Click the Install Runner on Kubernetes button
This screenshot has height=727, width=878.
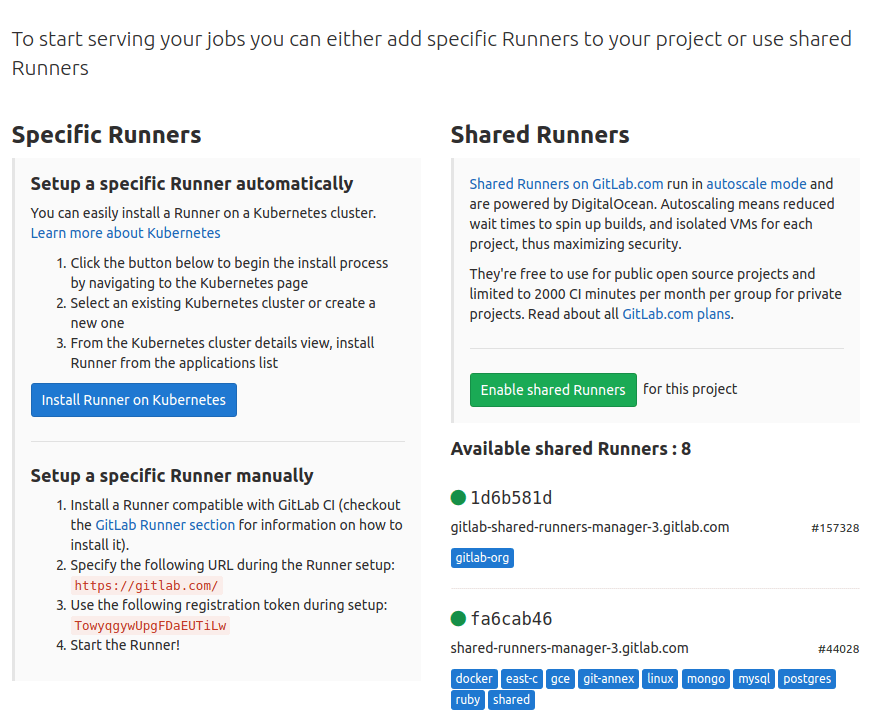(x=134, y=400)
